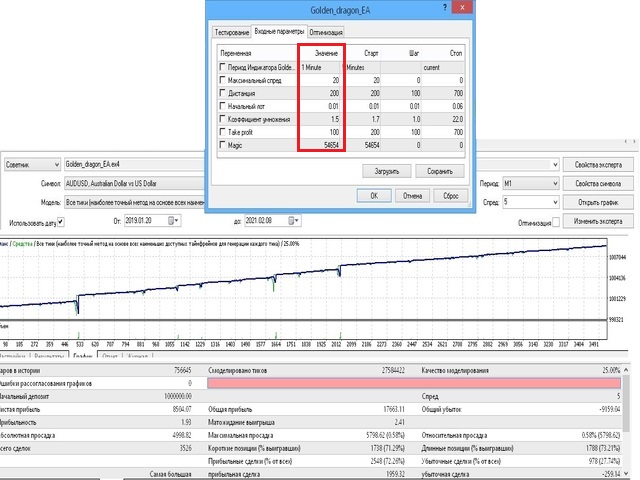640x480 pixels.
Task: Tick the Take profit checkbox
Action: 222,131
